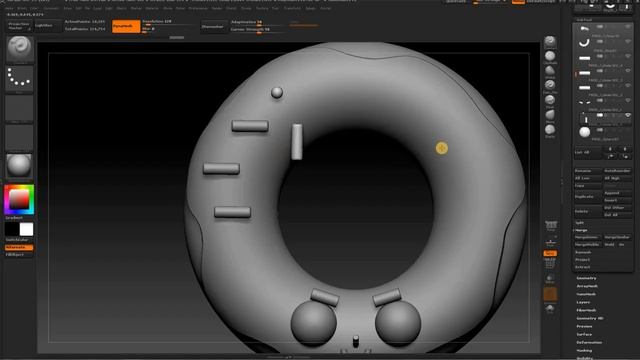Expand the Geometry subpalette

point(587,278)
